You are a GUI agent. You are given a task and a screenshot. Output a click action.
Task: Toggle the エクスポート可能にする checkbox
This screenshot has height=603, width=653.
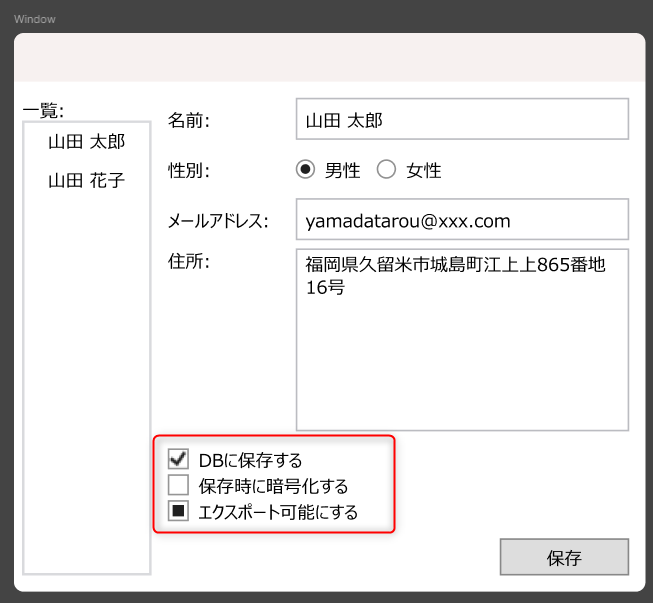pos(178,511)
